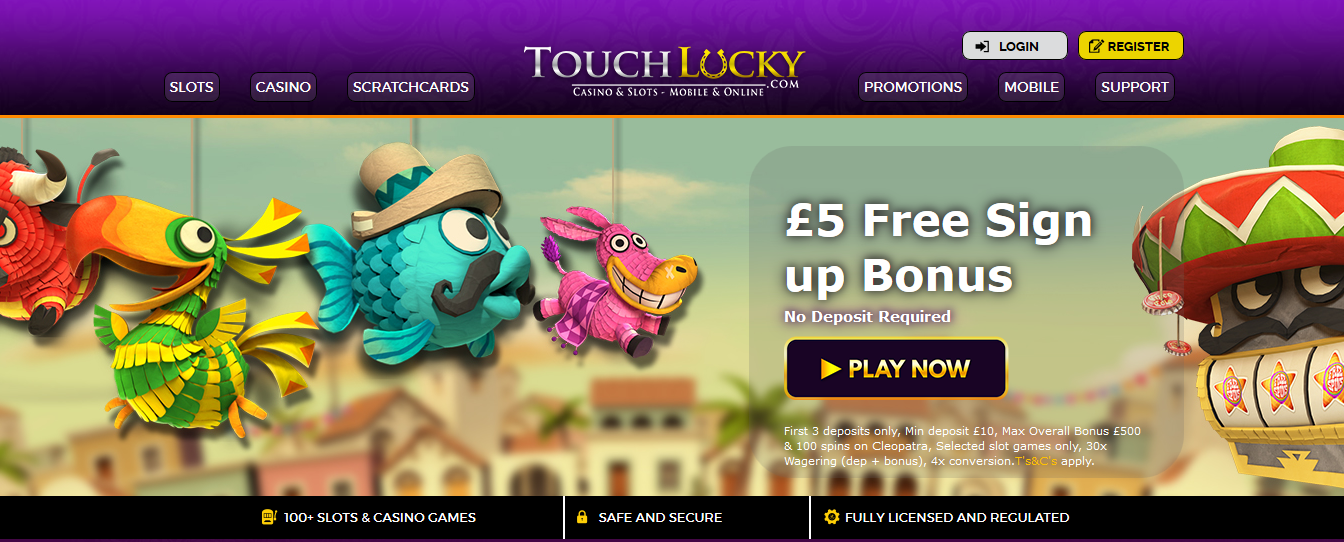The height and width of the screenshot is (542, 1344).
Task: Click the slot machine icon in bottom bar
Action: [268, 517]
